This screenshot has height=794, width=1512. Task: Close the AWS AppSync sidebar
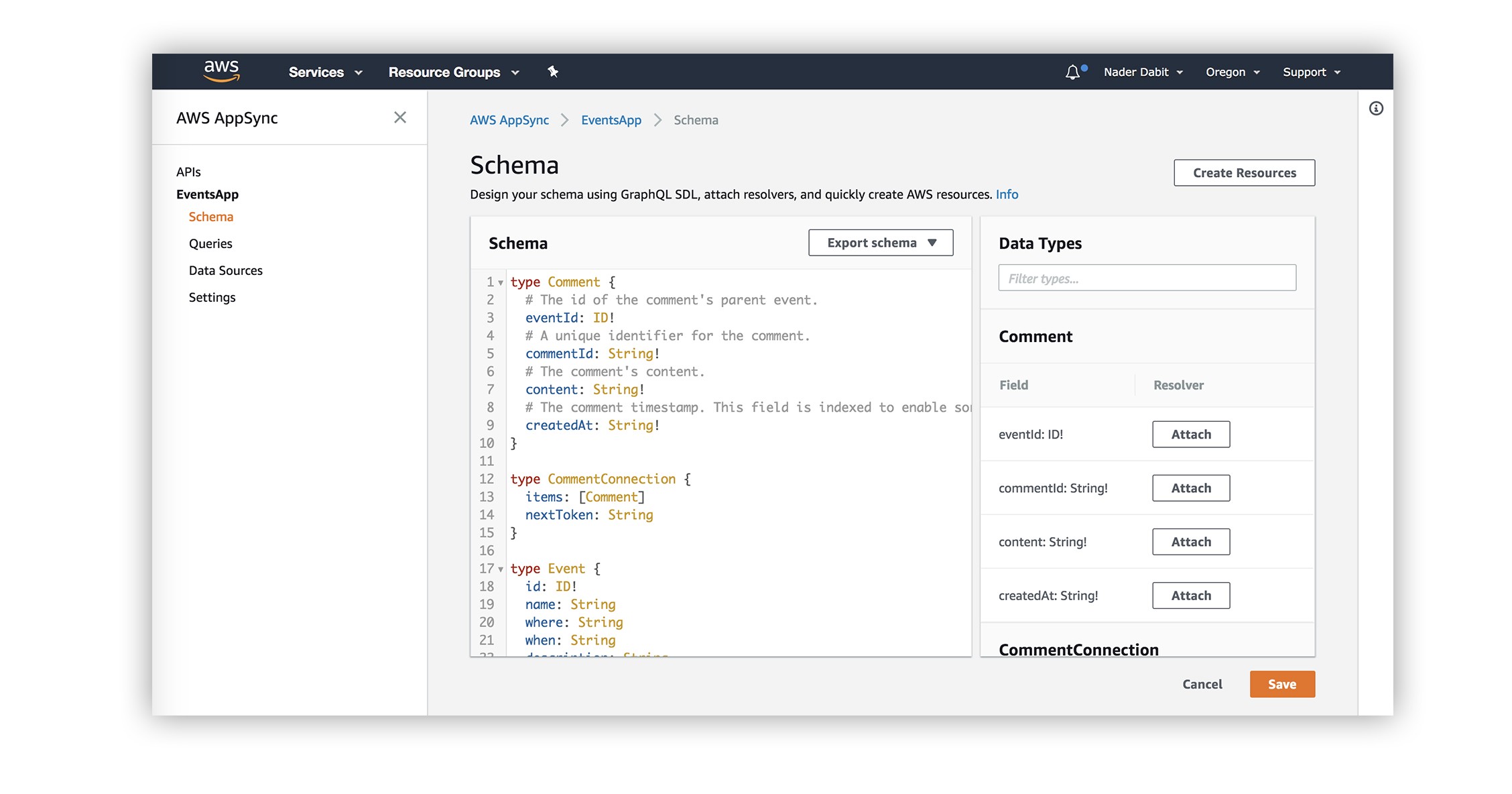click(400, 118)
